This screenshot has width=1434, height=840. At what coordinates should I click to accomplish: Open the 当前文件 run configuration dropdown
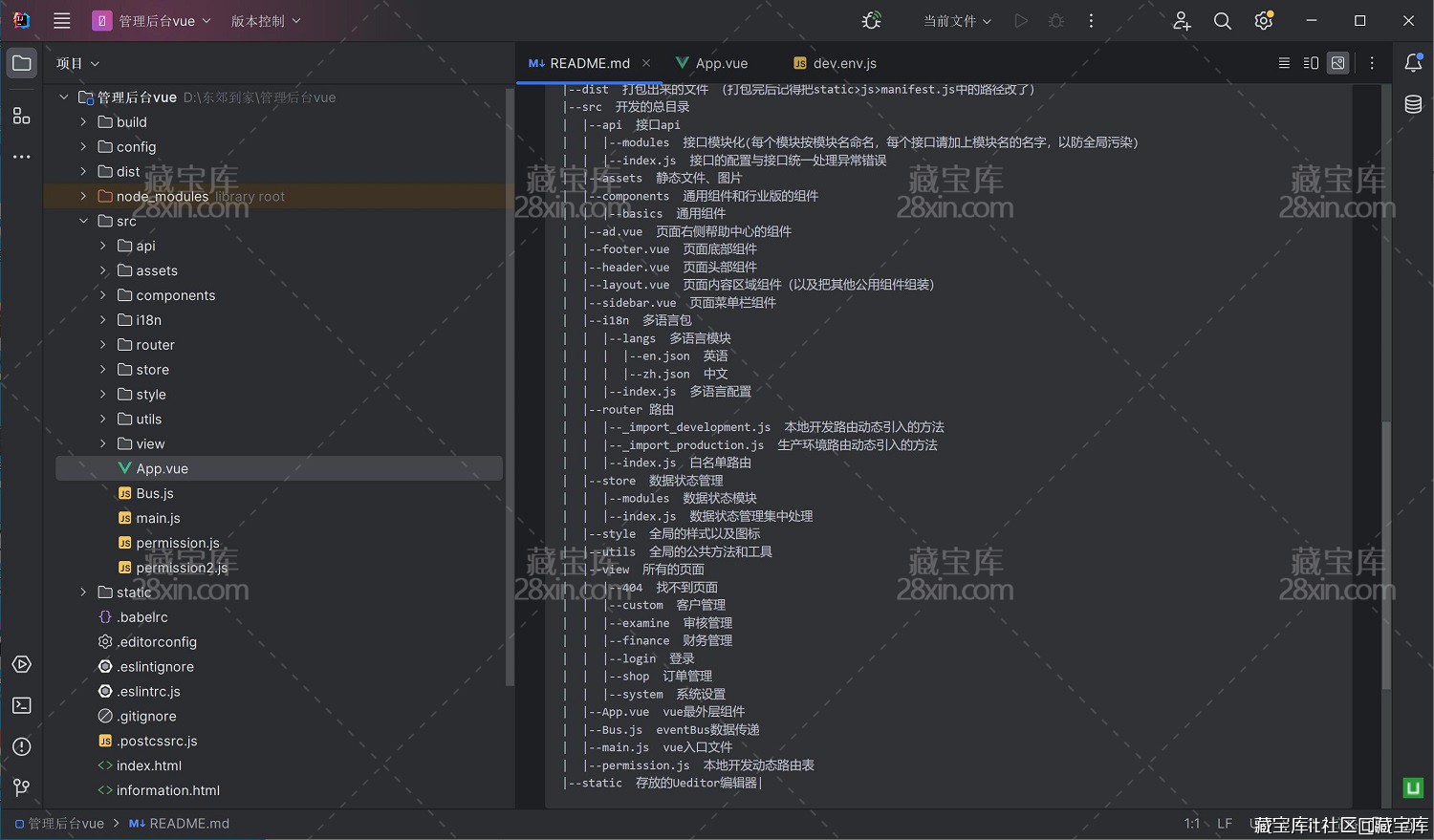(957, 21)
